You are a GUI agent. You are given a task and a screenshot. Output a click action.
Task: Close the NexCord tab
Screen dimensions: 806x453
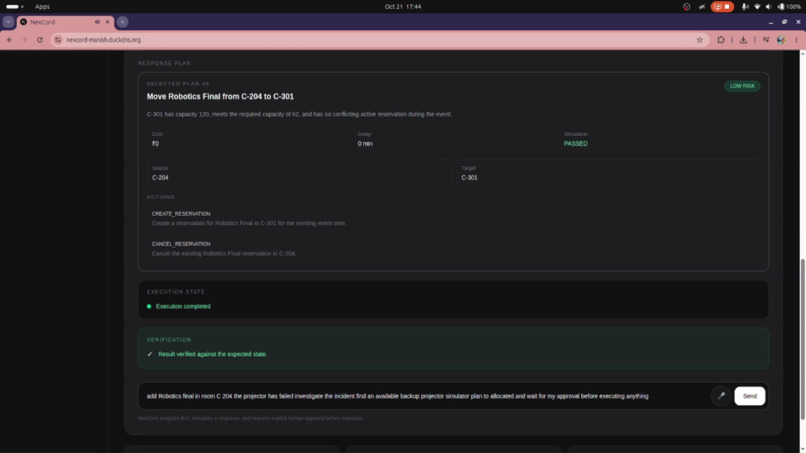(107, 22)
